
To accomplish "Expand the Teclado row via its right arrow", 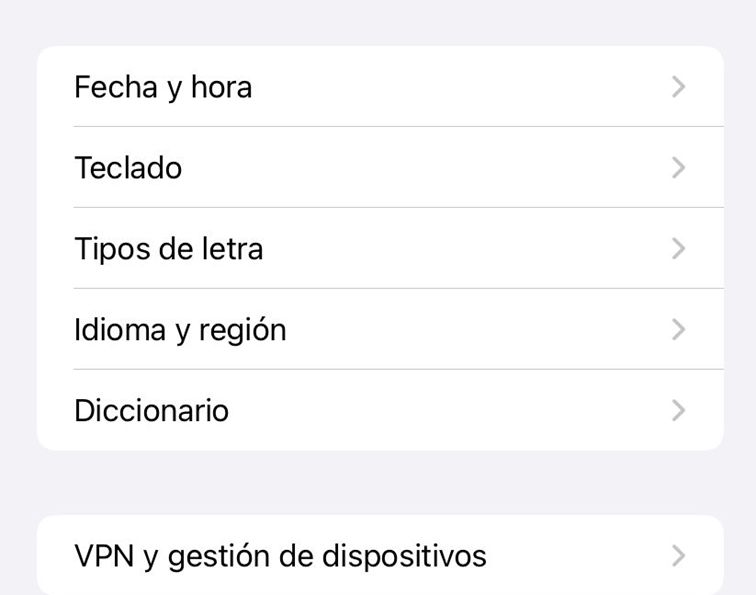I will pos(679,168).
